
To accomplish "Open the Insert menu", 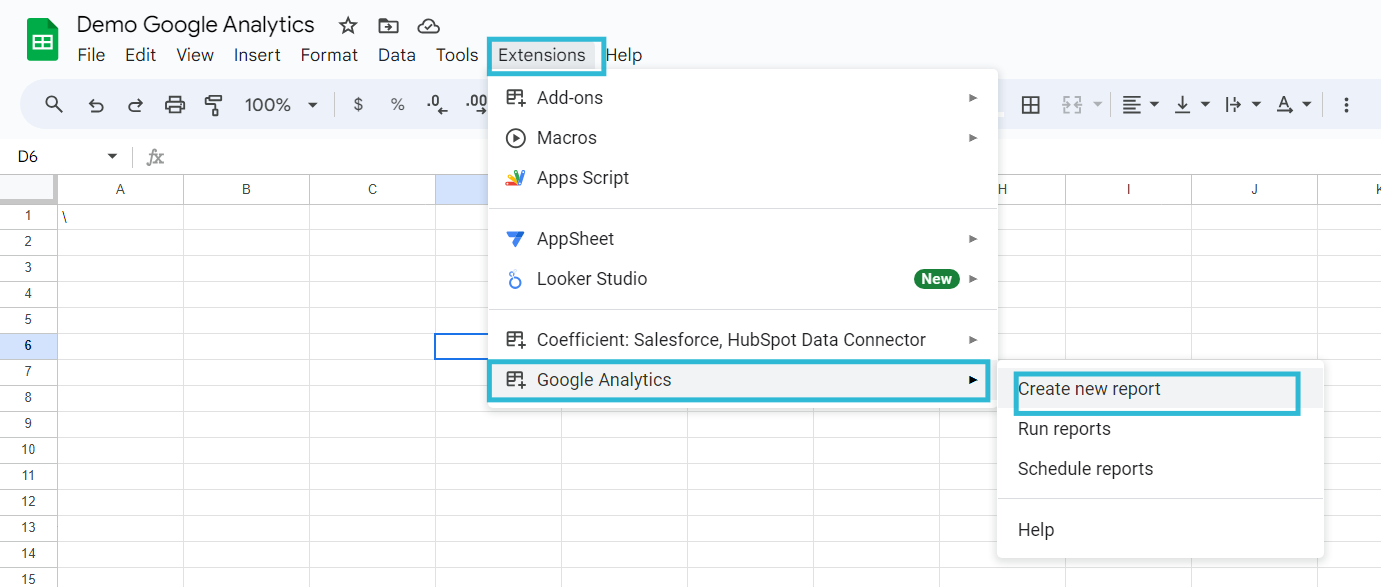I will pos(257,55).
